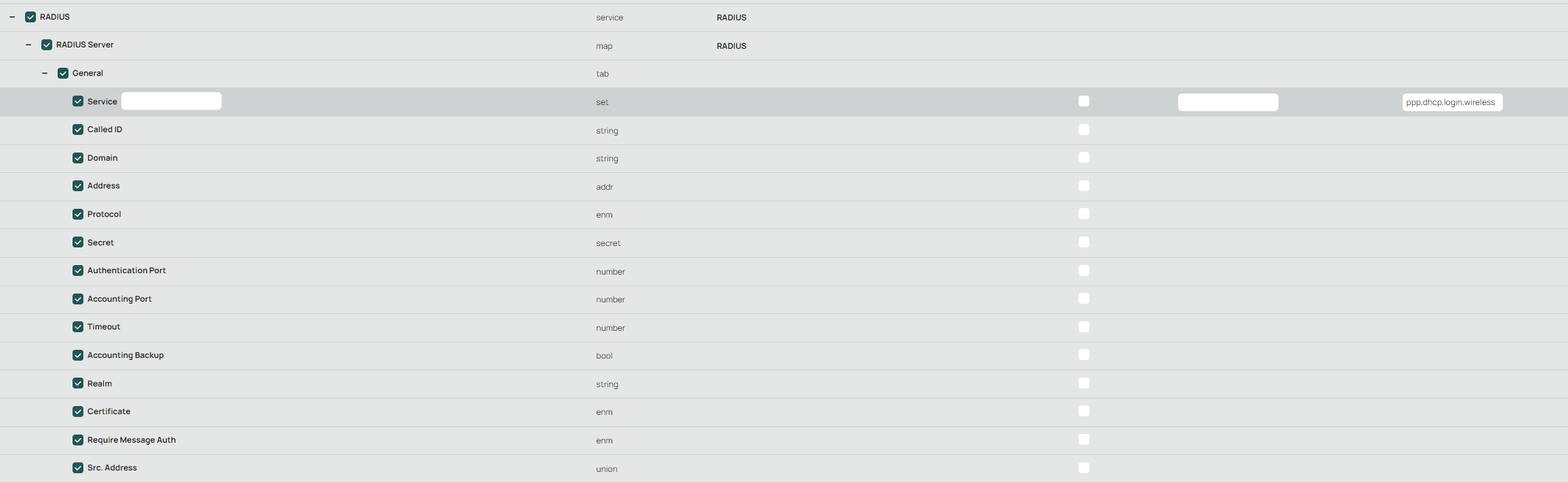The width and height of the screenshot is (1568, 482).
Task: Click the empty white field in Service row
Action: 1228,102
